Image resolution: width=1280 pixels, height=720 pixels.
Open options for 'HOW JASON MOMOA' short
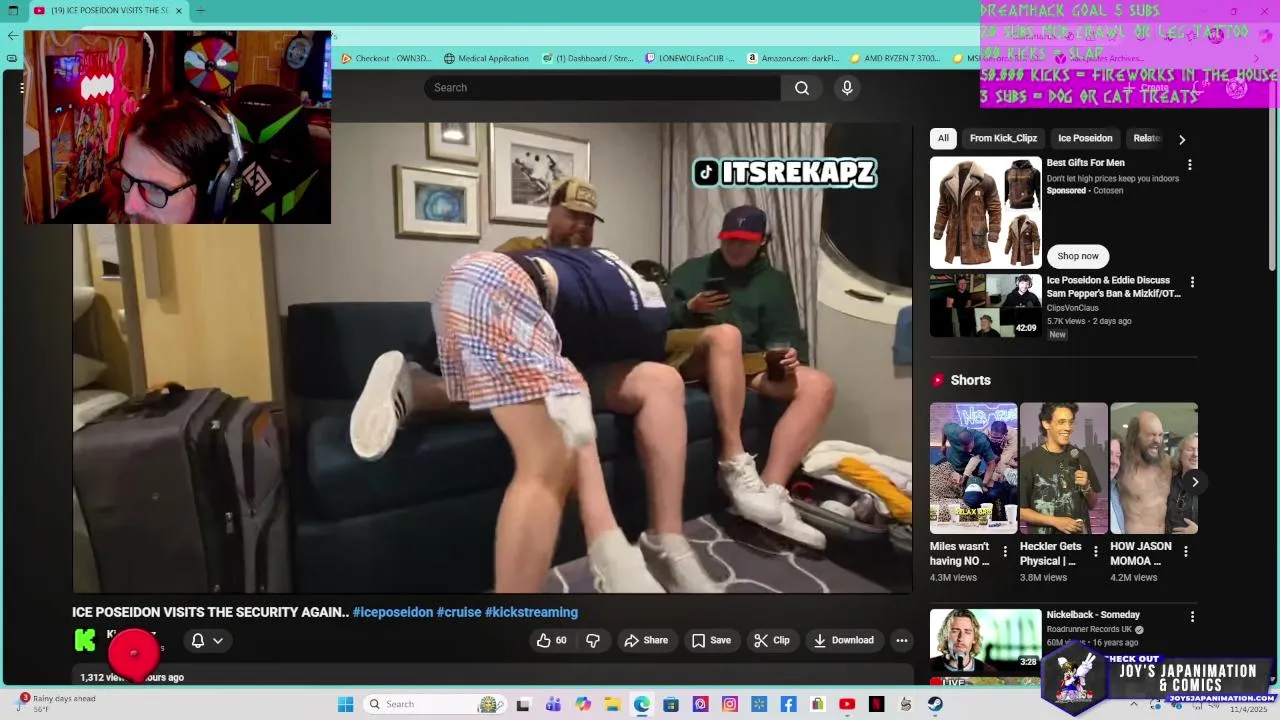point(1185,551)
